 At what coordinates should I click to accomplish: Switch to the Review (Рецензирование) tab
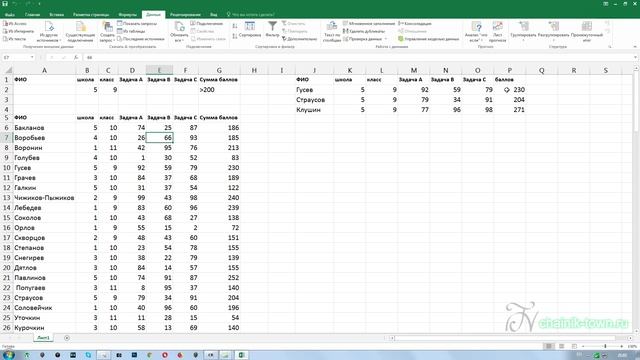[x=185, y=15]
